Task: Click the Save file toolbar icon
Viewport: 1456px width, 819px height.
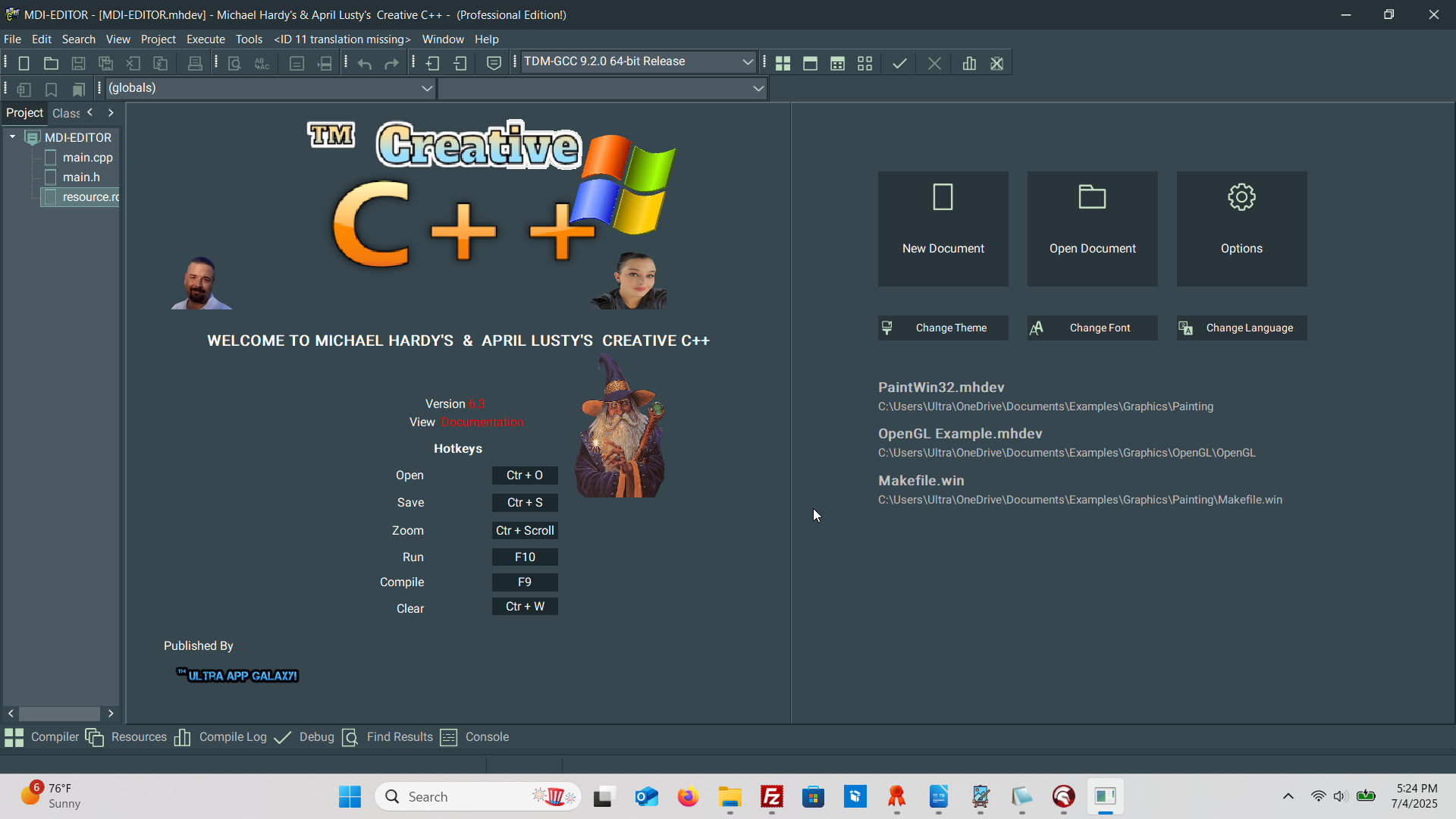Action: (x=78, y=64)
